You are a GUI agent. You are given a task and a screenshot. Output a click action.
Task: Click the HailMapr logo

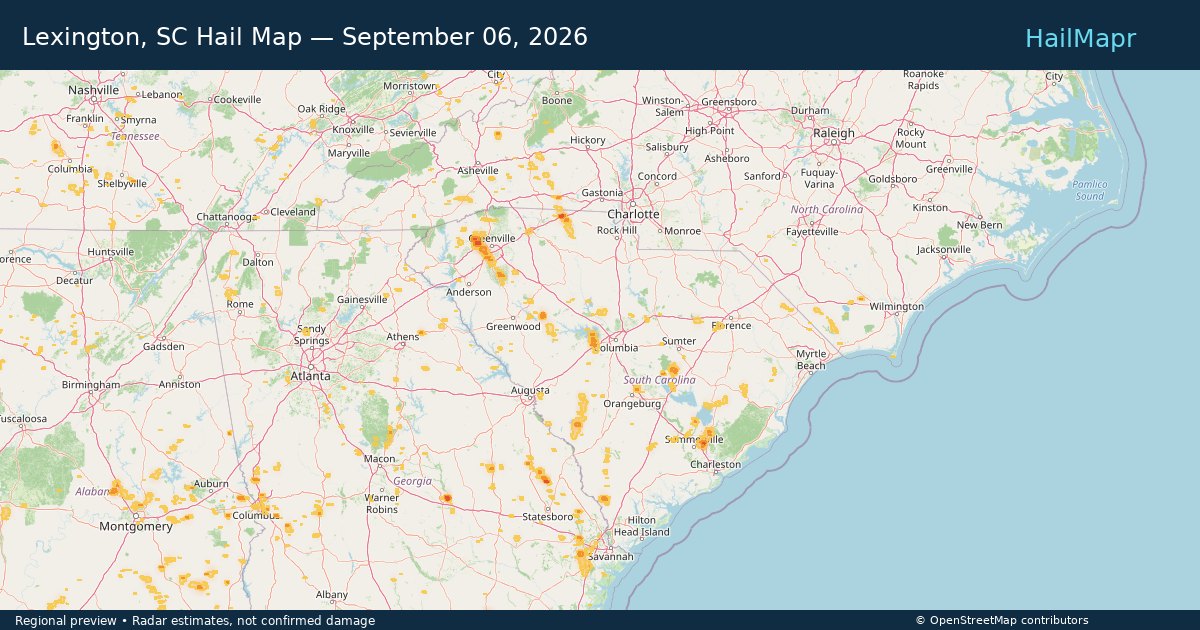coord(1080,38)
